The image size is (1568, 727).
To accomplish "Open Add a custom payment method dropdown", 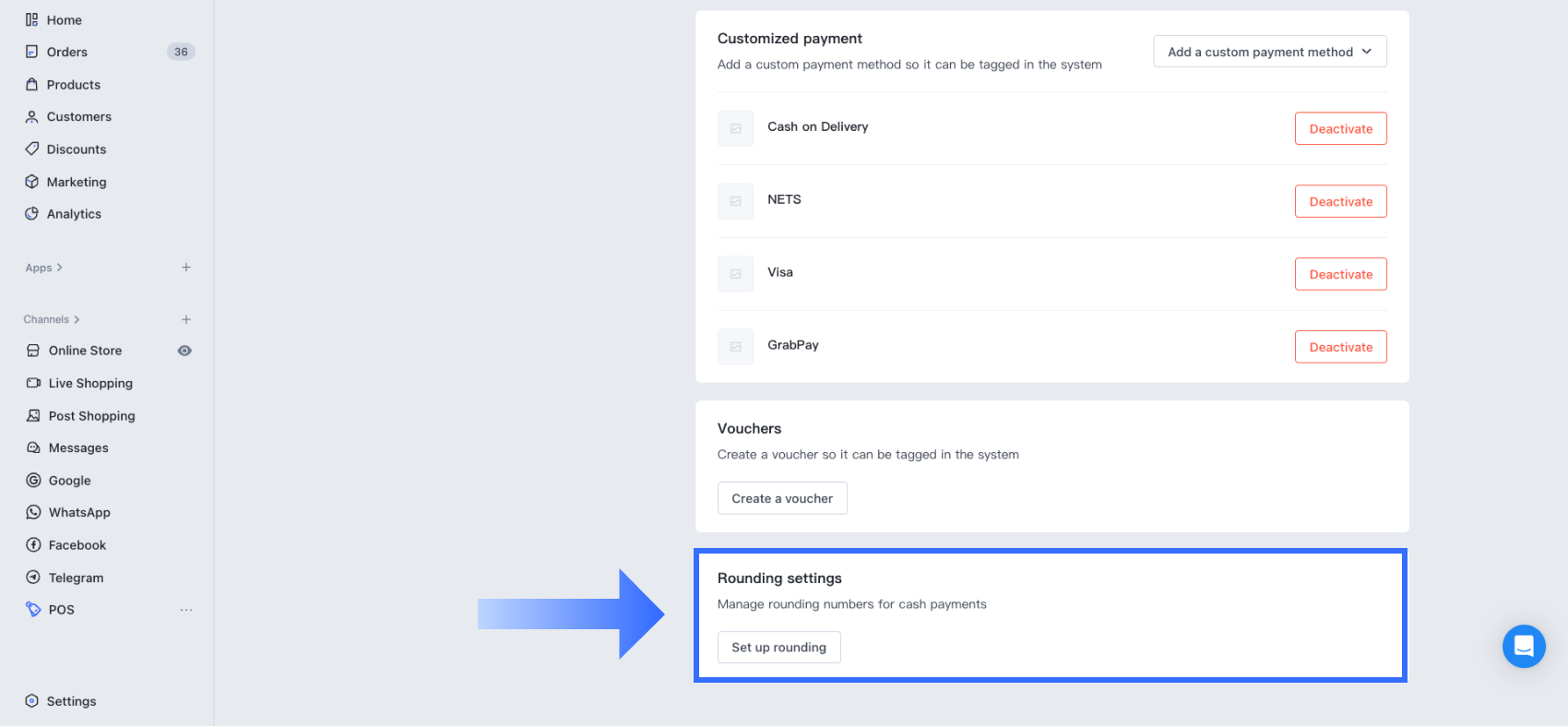I will [1269, 52].
